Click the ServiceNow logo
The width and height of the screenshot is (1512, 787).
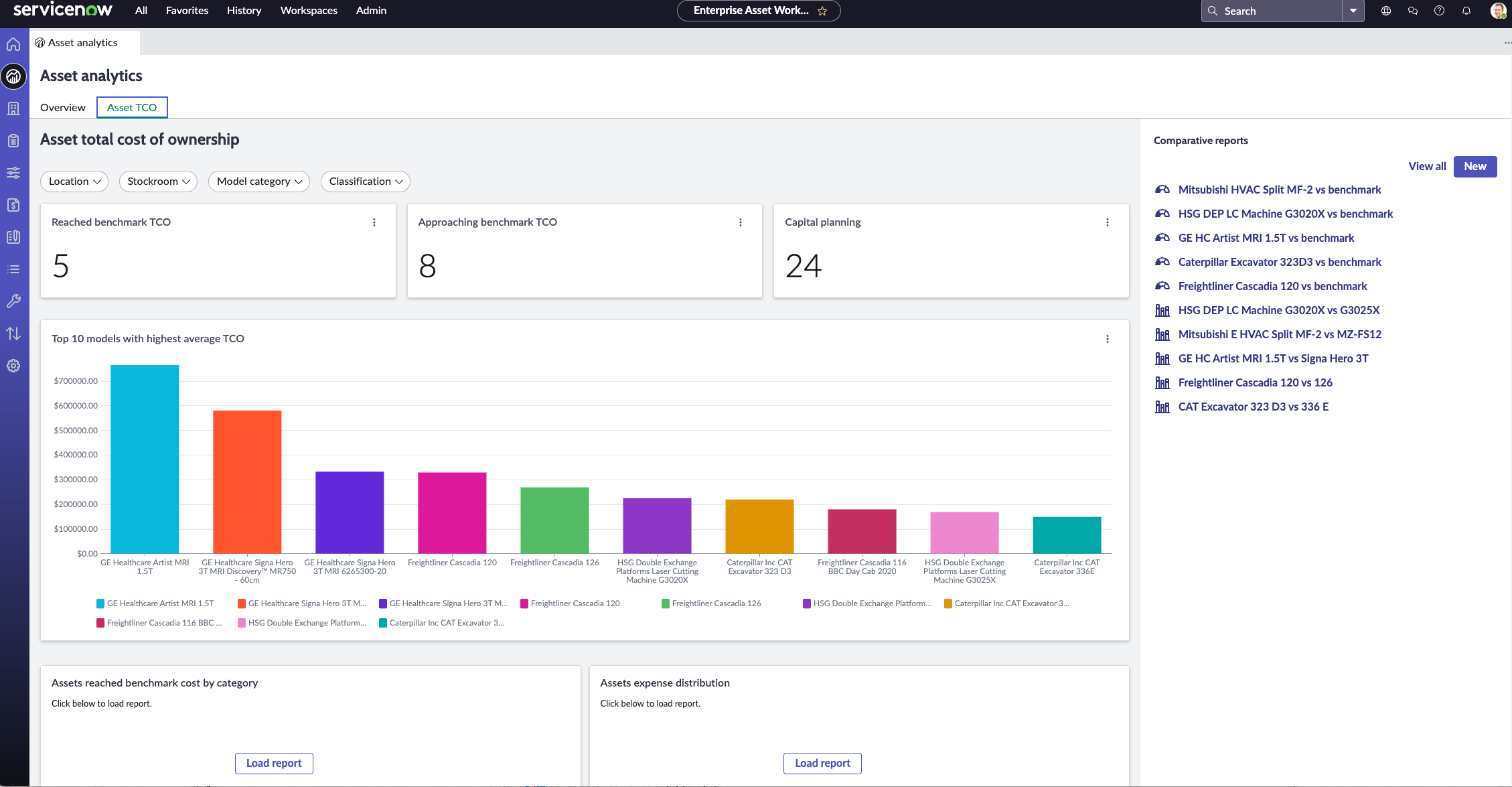tap(63, 10)
